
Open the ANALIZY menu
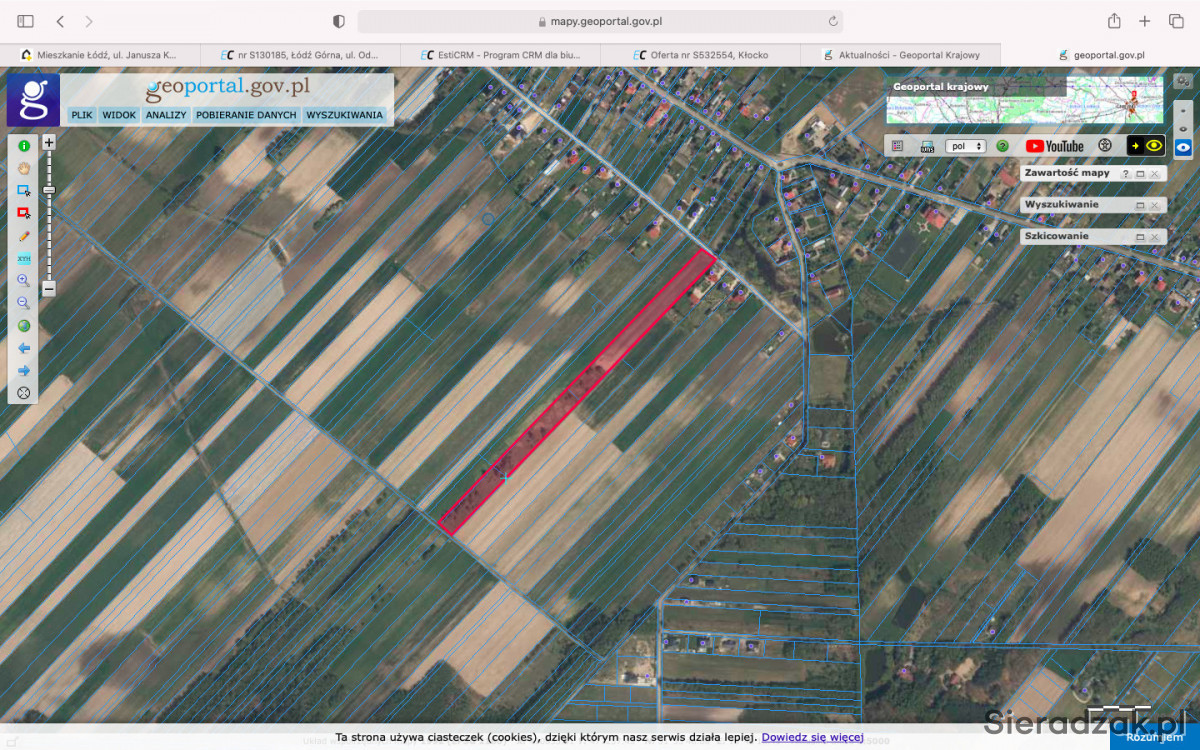(x=166, y=115)
